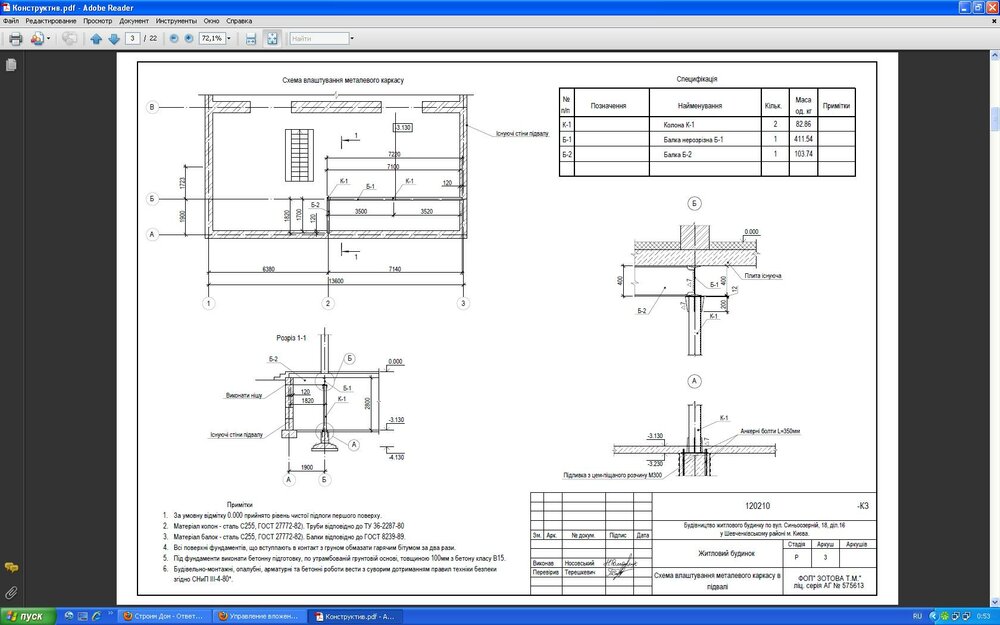Screen dimensions: 1000x625
Task: Switch to Управление вложен... taskbar window
Action: click(258, 616)
